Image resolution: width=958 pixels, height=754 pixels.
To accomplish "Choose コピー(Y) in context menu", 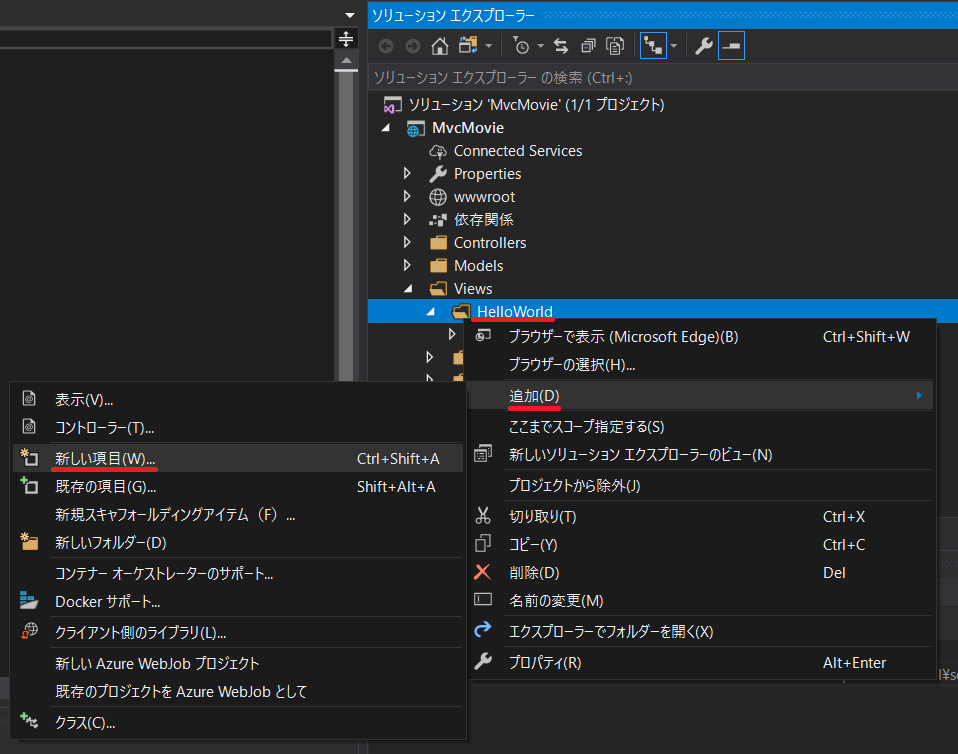I will [701, 544].
